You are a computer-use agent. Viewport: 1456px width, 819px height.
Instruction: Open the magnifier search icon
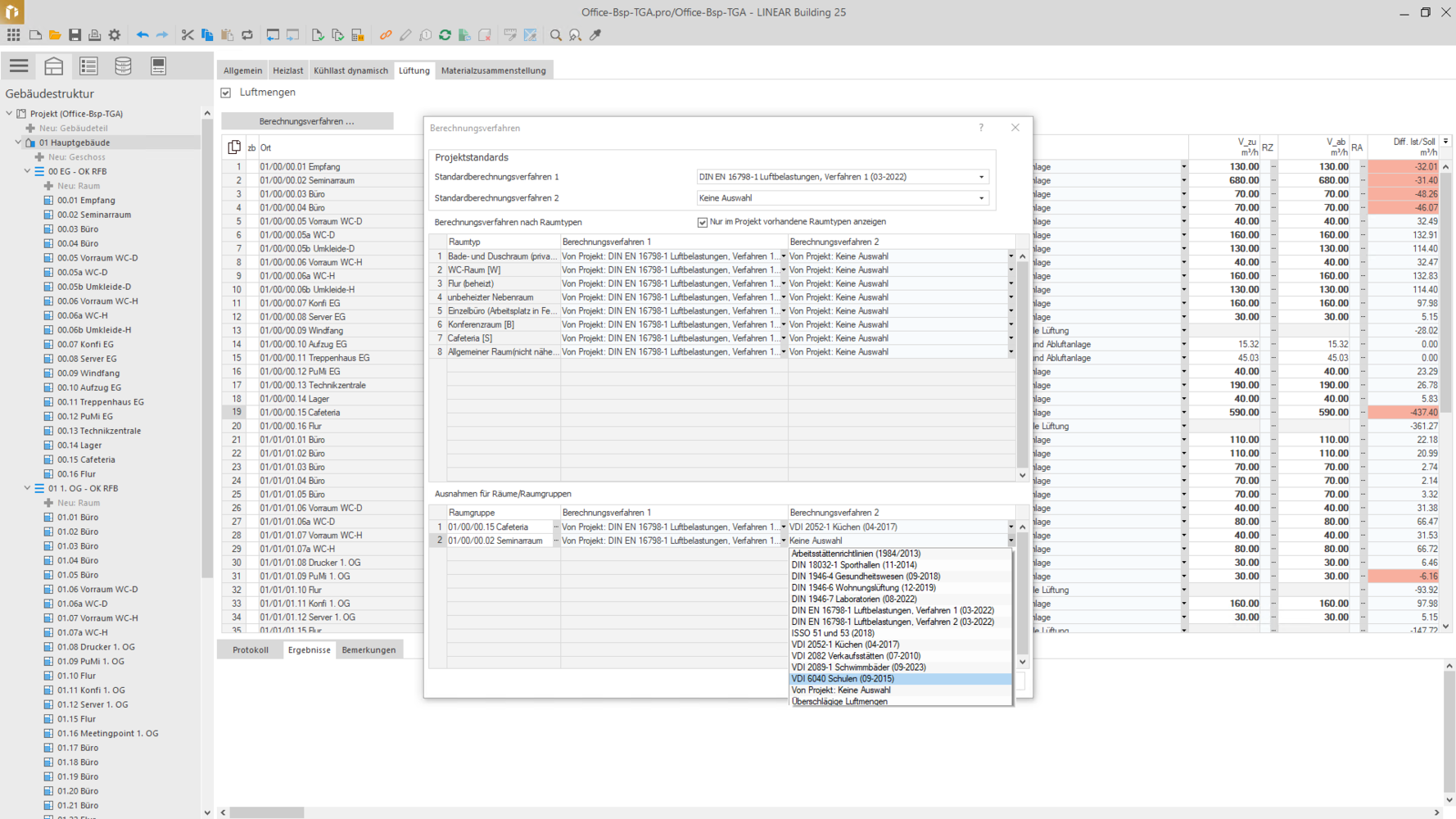(x=556, y=35)
